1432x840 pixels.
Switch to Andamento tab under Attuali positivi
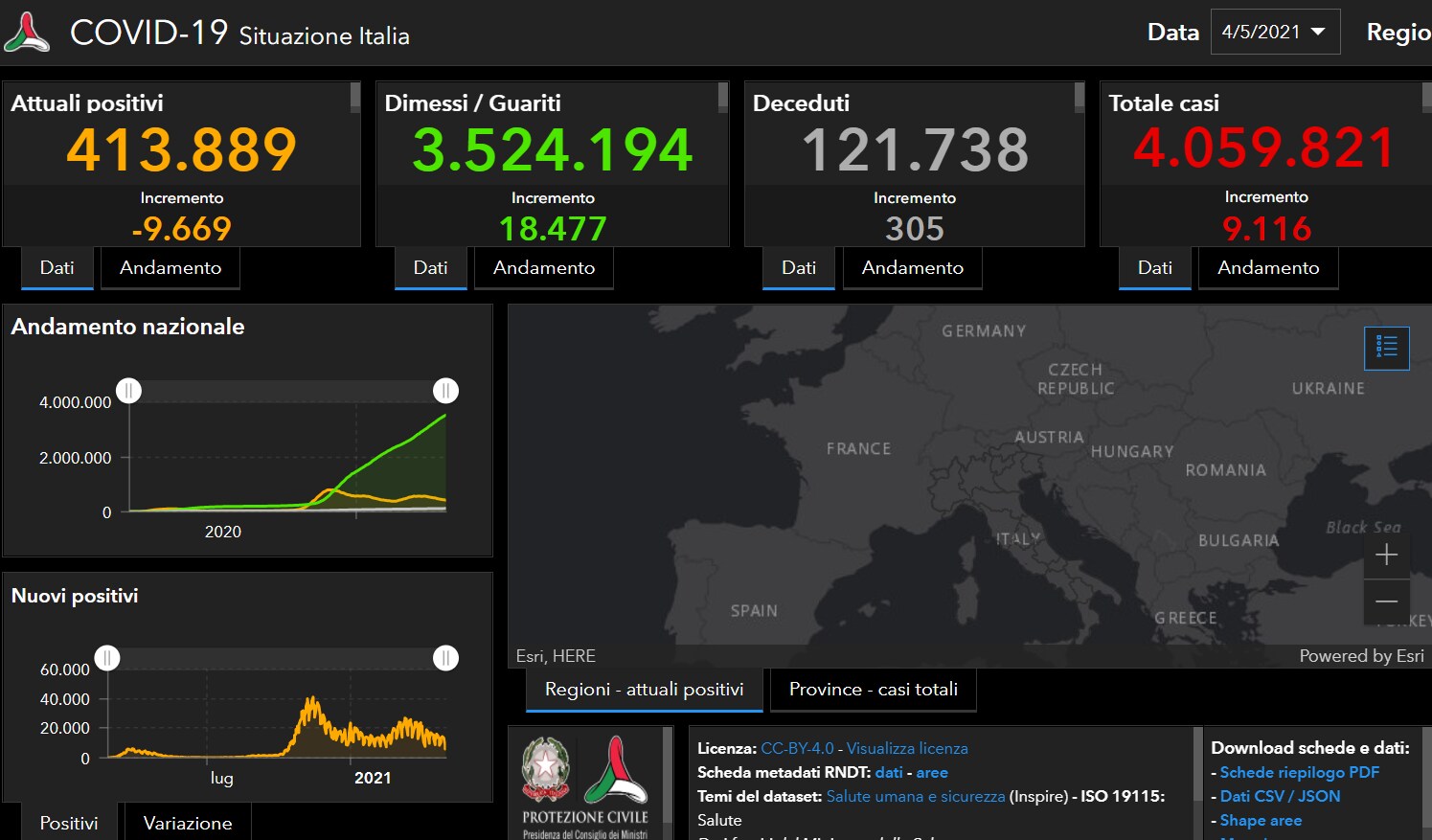tap(170, 268)
